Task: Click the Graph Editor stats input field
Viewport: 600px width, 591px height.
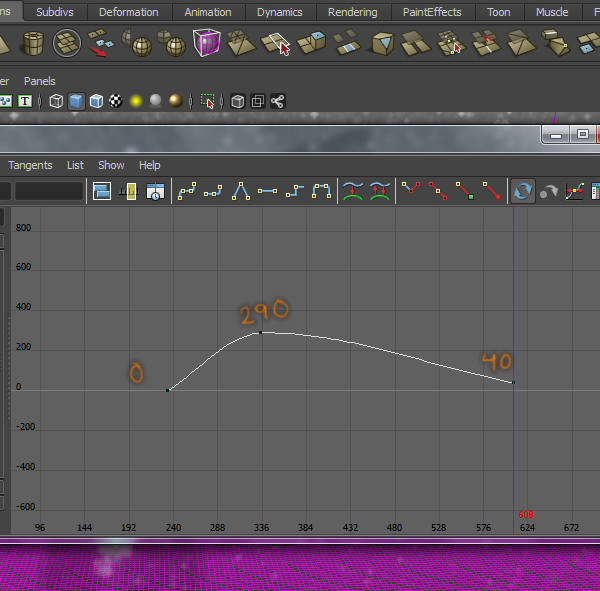Action: 49,191
